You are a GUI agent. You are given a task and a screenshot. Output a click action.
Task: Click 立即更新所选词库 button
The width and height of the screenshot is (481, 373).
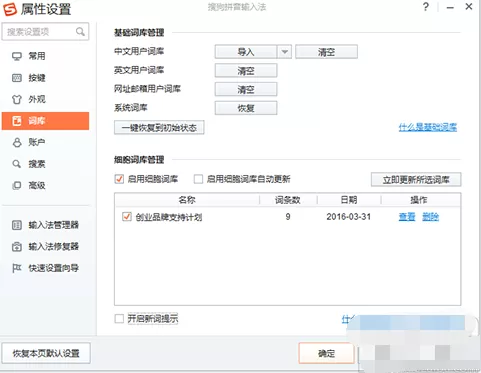click(416, 180)
